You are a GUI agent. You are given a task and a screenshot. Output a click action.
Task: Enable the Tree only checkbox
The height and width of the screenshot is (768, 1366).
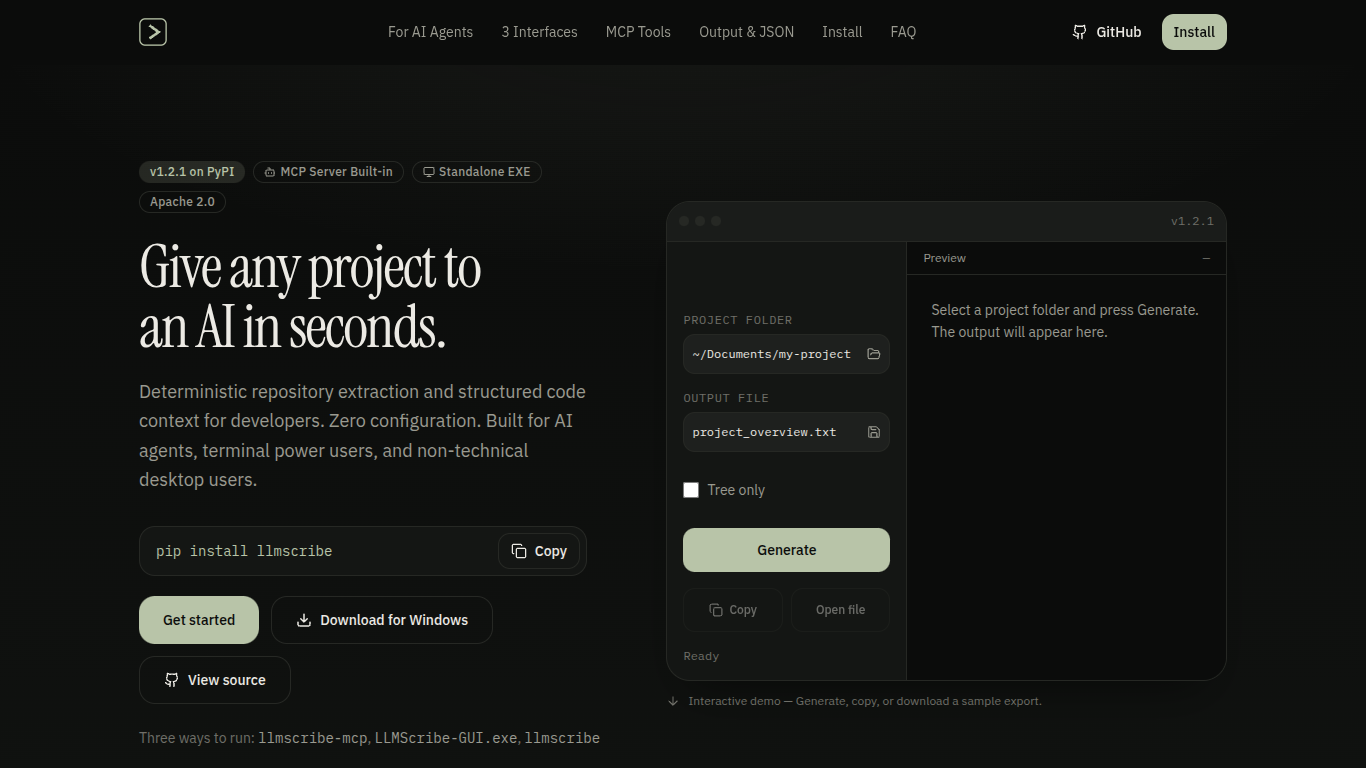[x=691, y=490]
